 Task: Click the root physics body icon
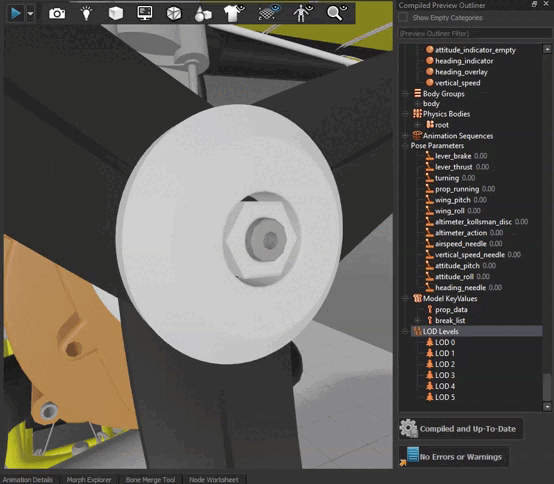(x=430, y=124)
